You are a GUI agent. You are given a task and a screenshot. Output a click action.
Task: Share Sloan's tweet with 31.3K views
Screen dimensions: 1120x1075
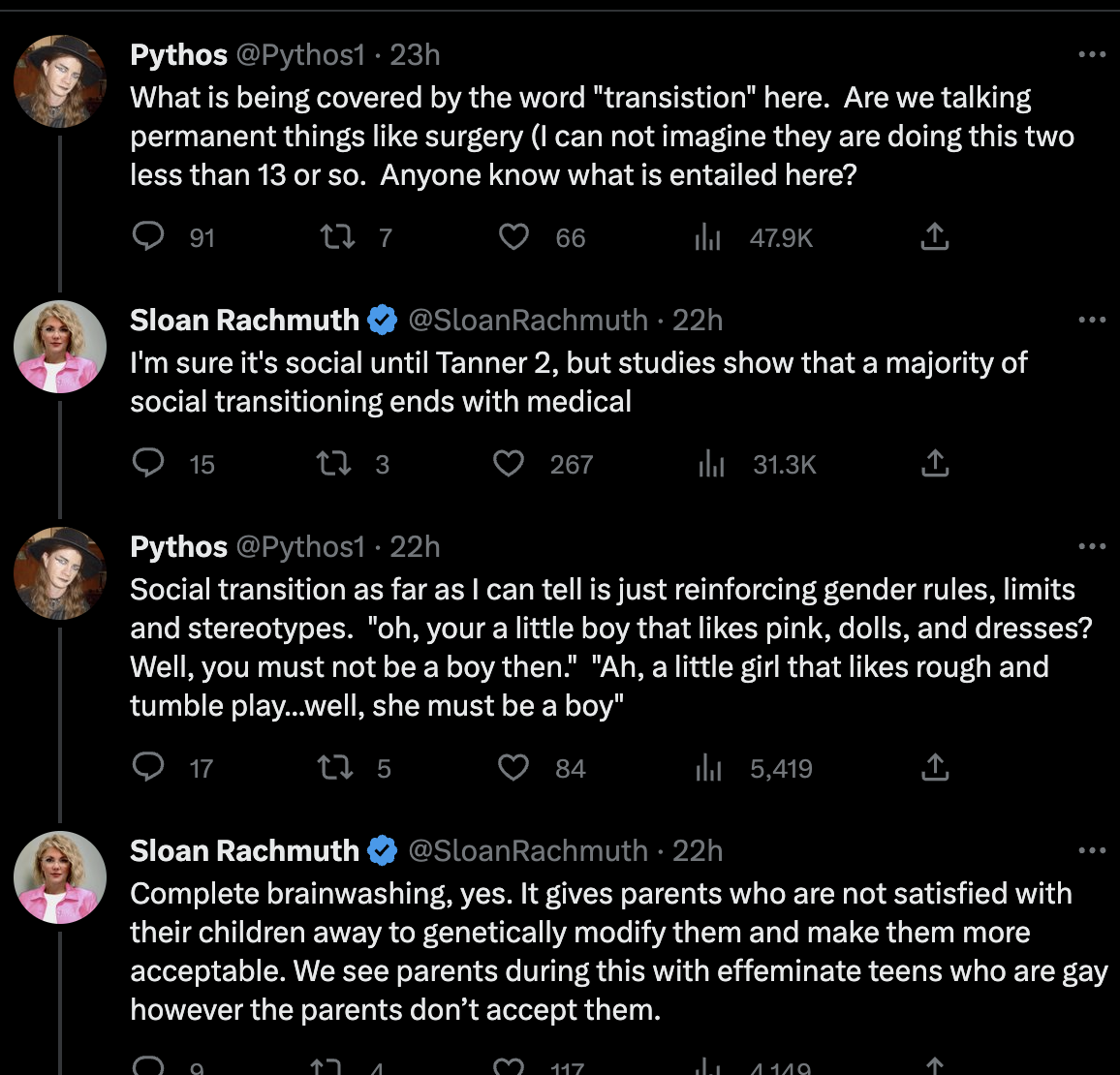[934, 464]
